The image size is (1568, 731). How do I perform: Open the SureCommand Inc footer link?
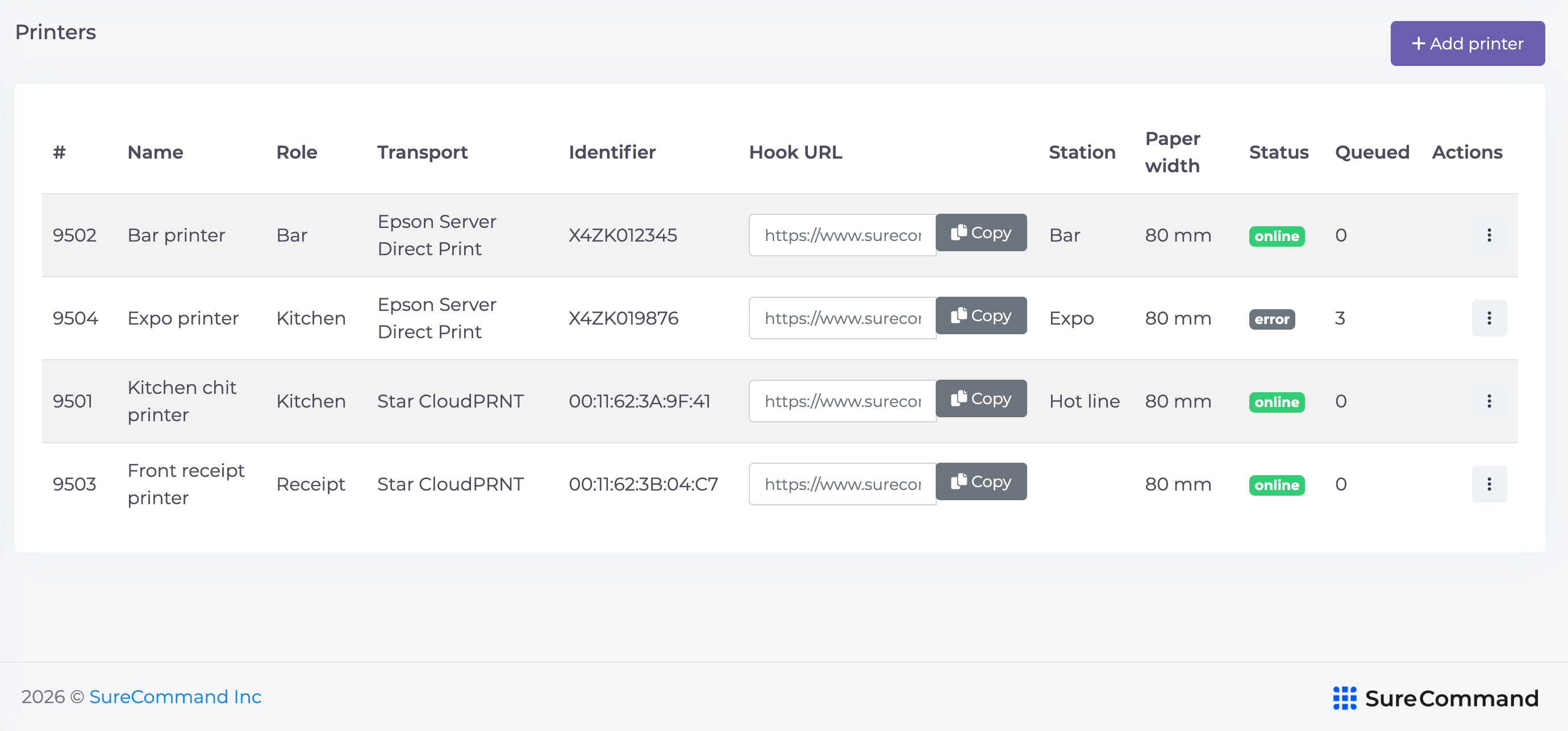coord(176,696)
